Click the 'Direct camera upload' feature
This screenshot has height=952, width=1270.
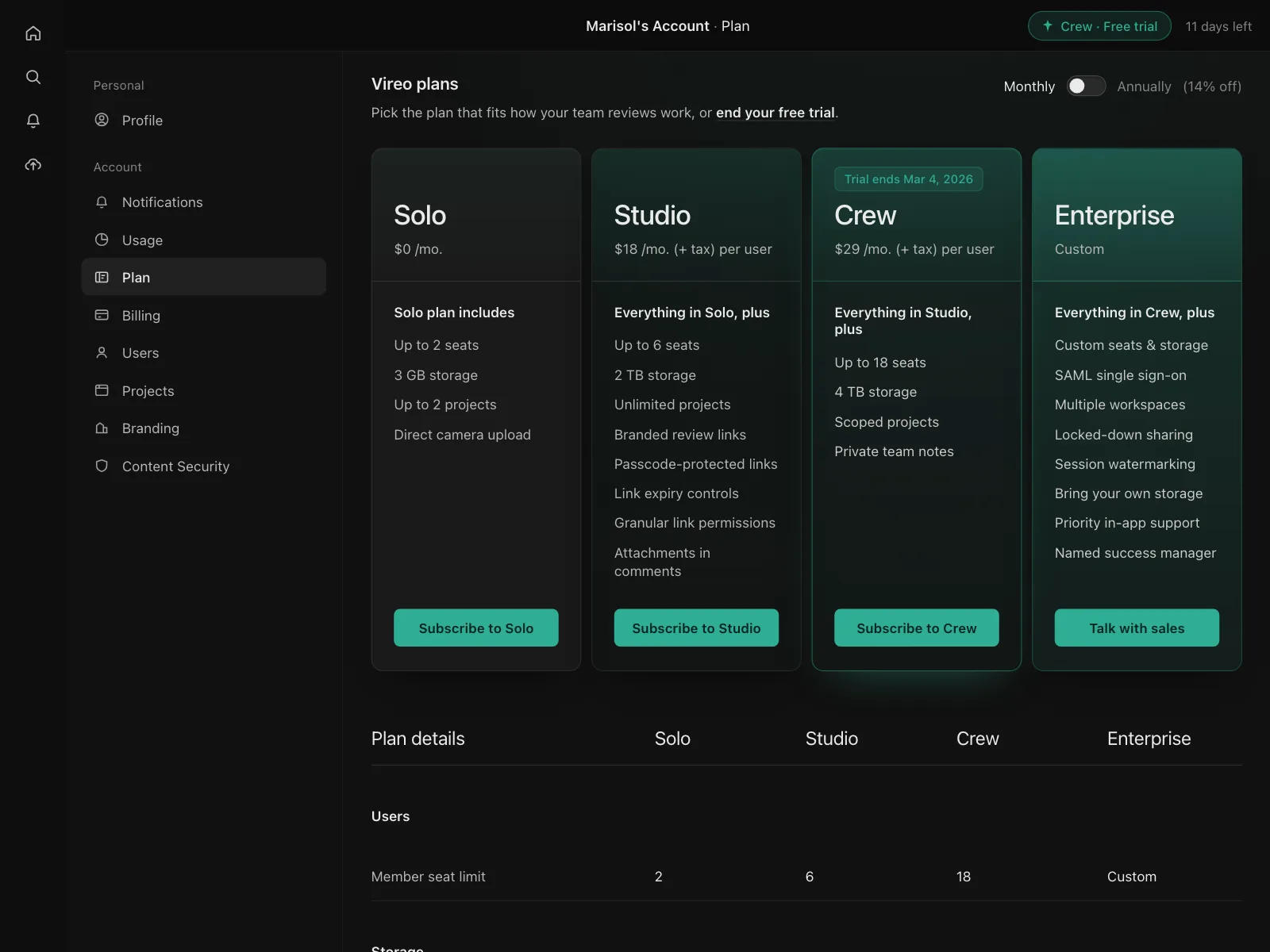point(463,435)
